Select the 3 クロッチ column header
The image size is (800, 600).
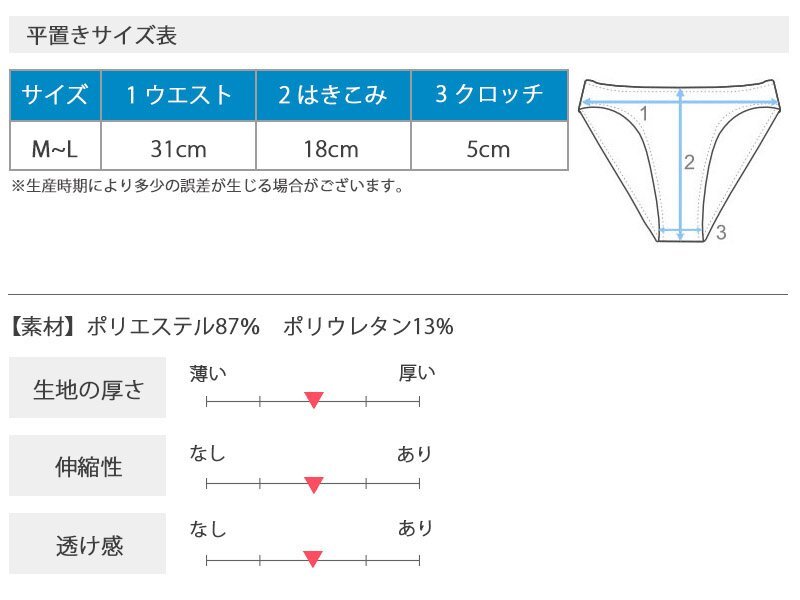pyautogui.click(x=490, y=96)
